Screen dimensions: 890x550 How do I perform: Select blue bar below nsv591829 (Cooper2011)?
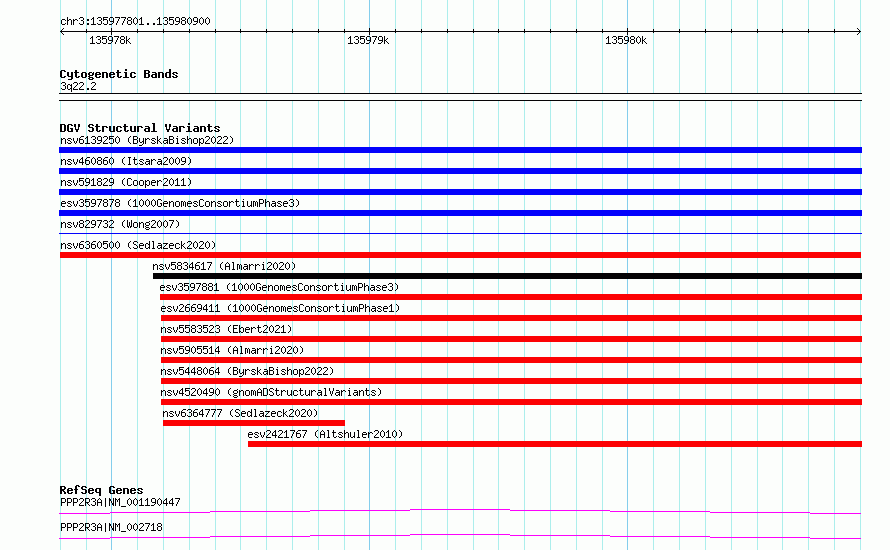460,192
